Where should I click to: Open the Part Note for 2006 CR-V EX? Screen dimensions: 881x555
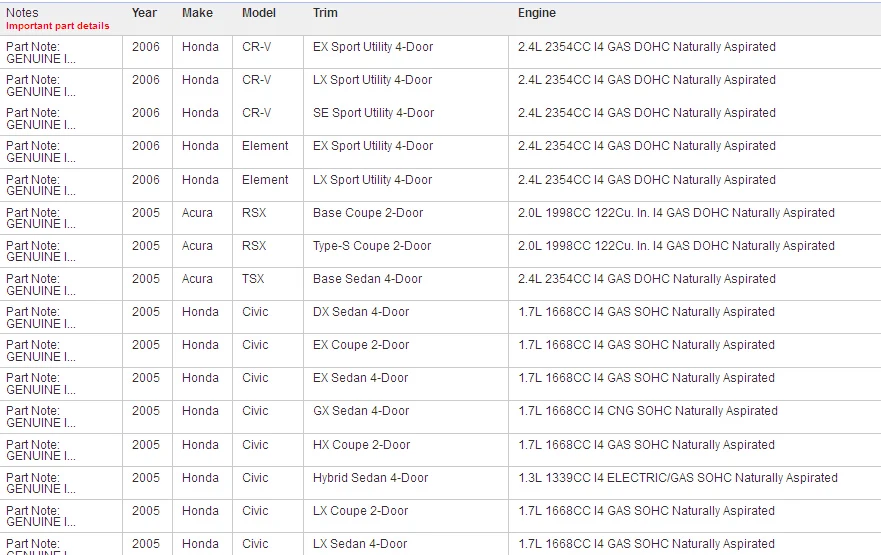tap(40, 53)
